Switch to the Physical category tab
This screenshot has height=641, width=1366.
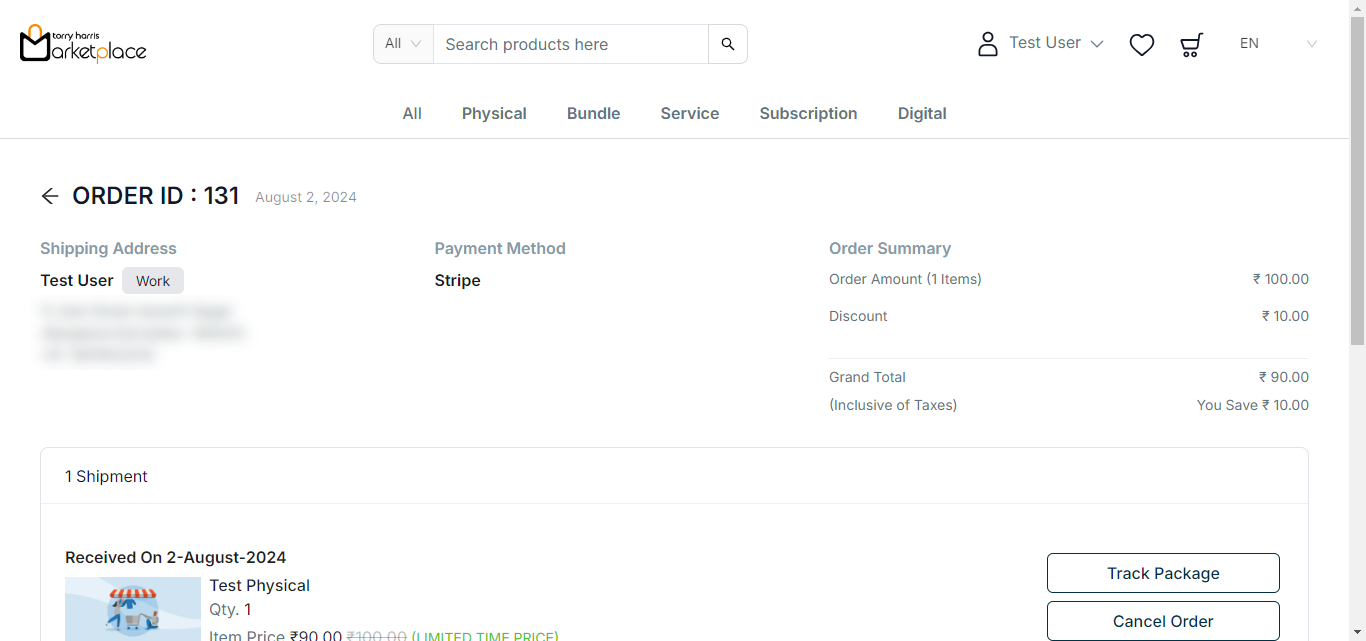pos(494,114)
